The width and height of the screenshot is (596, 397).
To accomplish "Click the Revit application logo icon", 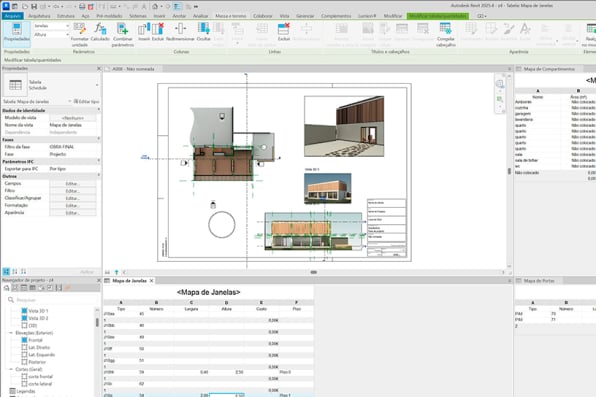I will coord(6,6).
